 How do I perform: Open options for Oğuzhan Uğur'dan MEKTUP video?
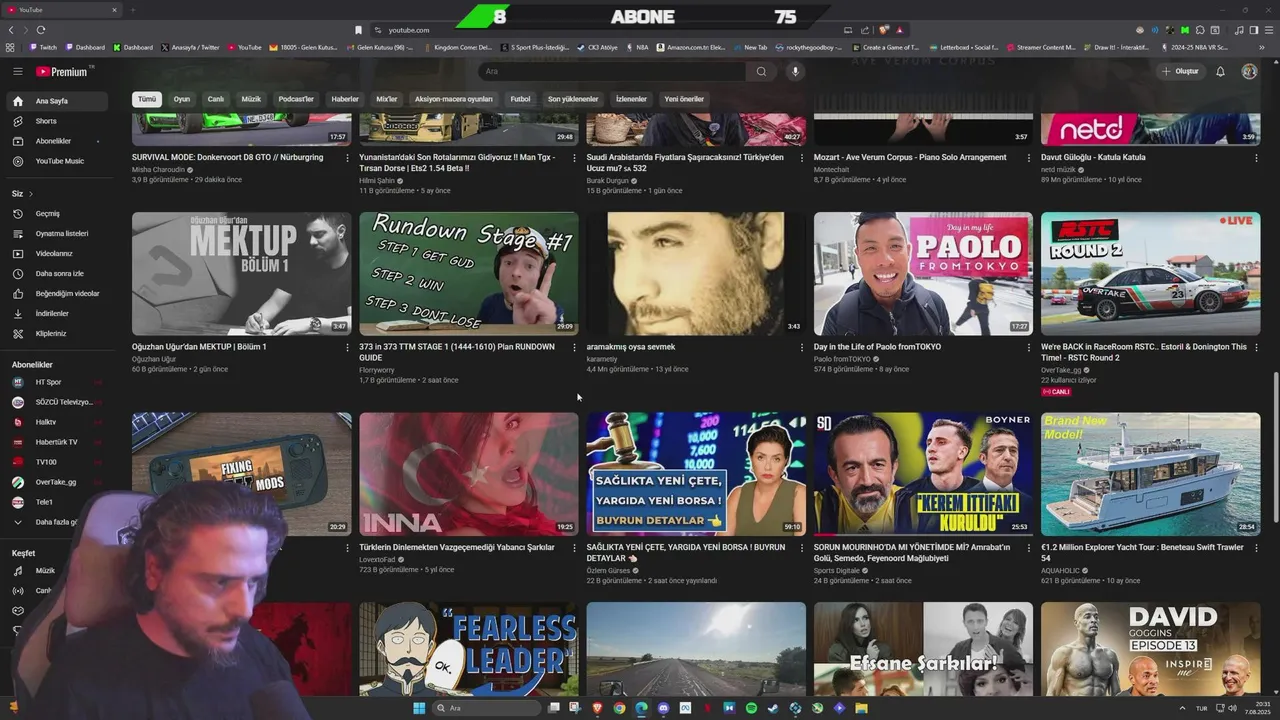click(x=347, y=347)
